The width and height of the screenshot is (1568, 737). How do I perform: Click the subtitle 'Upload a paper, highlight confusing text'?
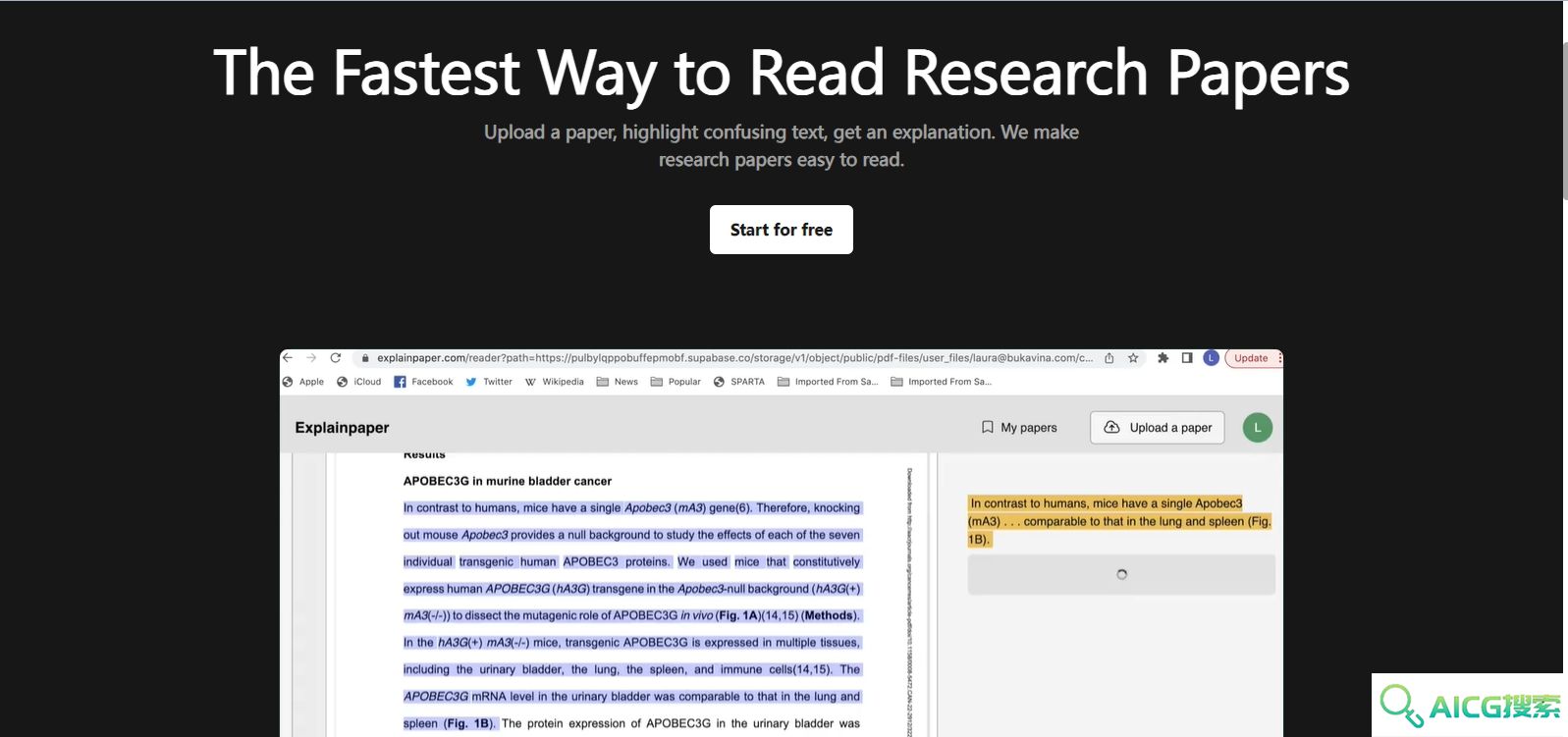click(x=782, y=145)
